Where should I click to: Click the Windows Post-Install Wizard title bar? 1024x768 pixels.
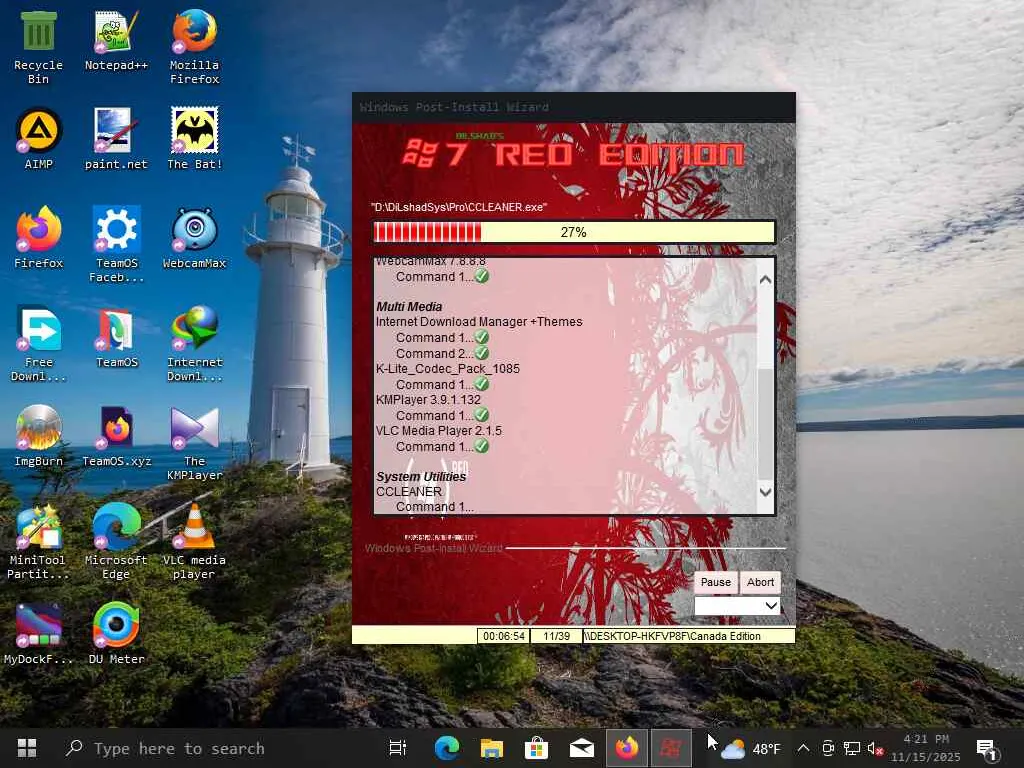574,107
